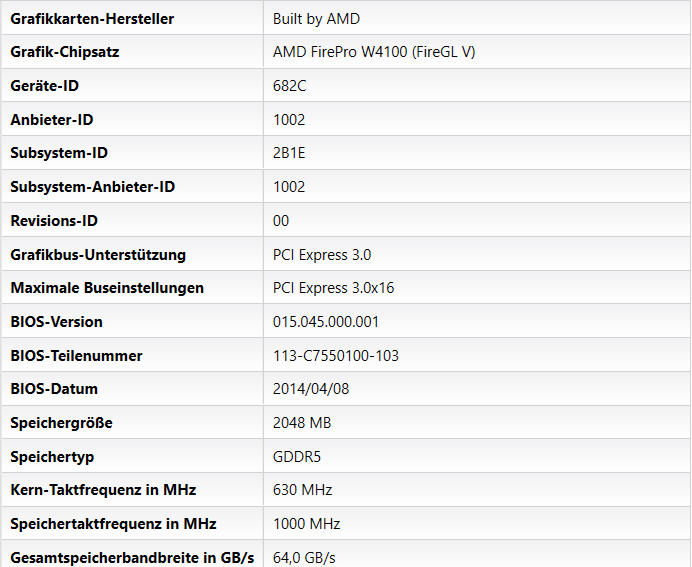Click the Anbieter-ID label cell
The width and height of the screenshot is (692, 567).
(x=52, y=120)
